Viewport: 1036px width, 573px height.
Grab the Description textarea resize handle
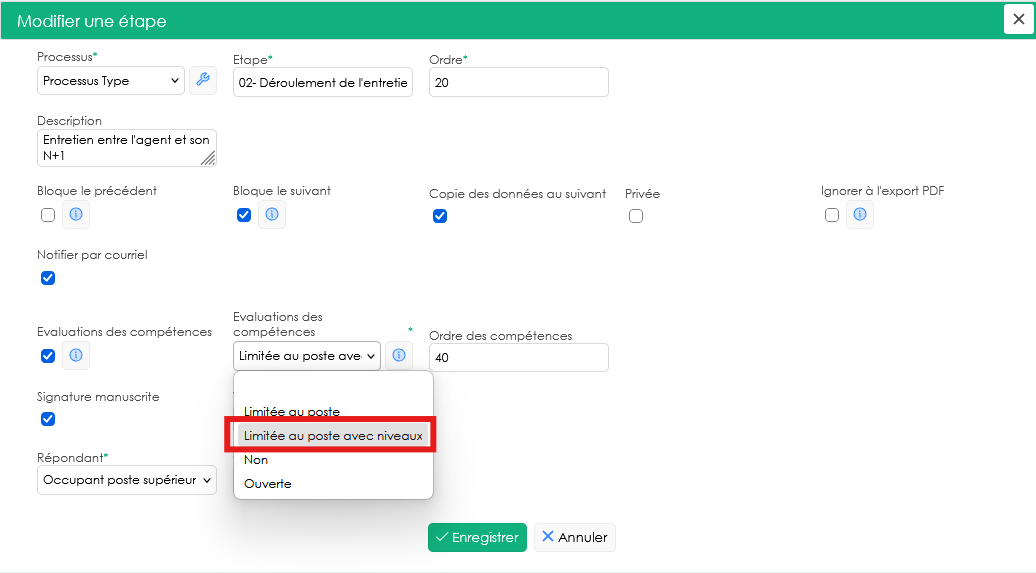209,159
